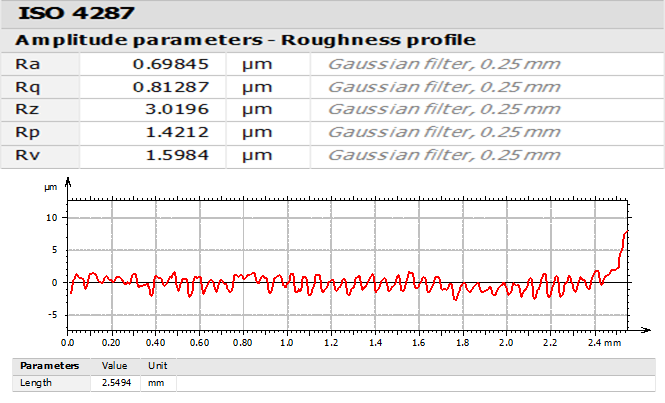Select the Rv value 1.5984
This screenshot has height=403, width=665.
click(177, 155)
